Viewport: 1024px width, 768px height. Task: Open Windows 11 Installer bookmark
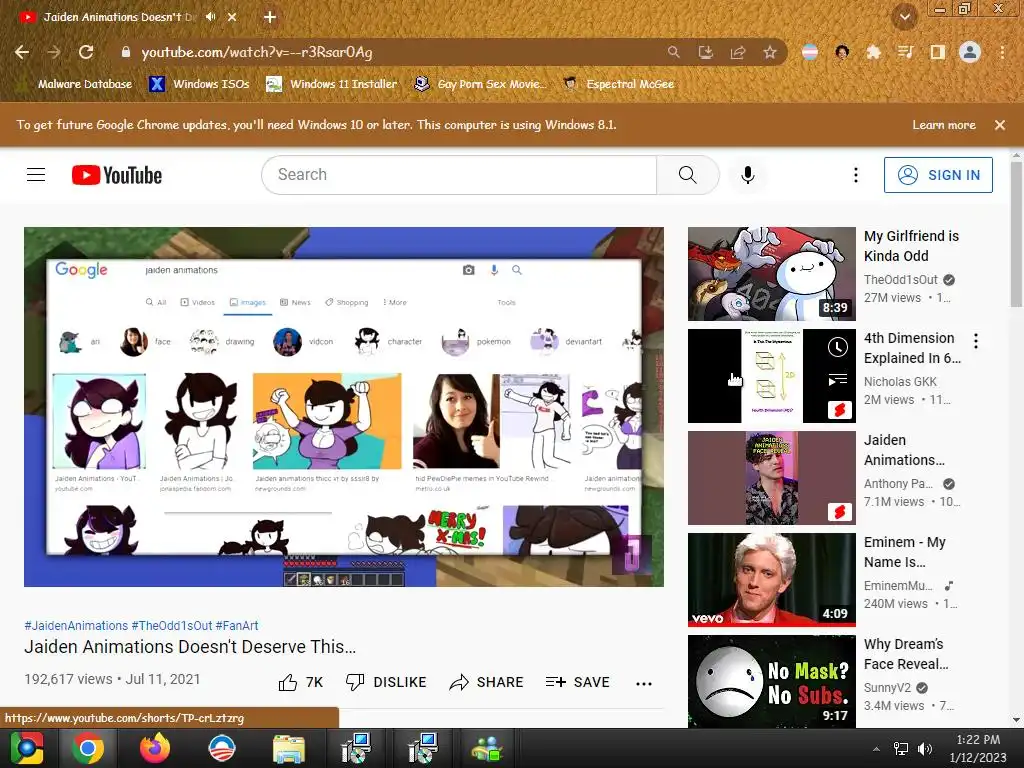click(332, 84)
